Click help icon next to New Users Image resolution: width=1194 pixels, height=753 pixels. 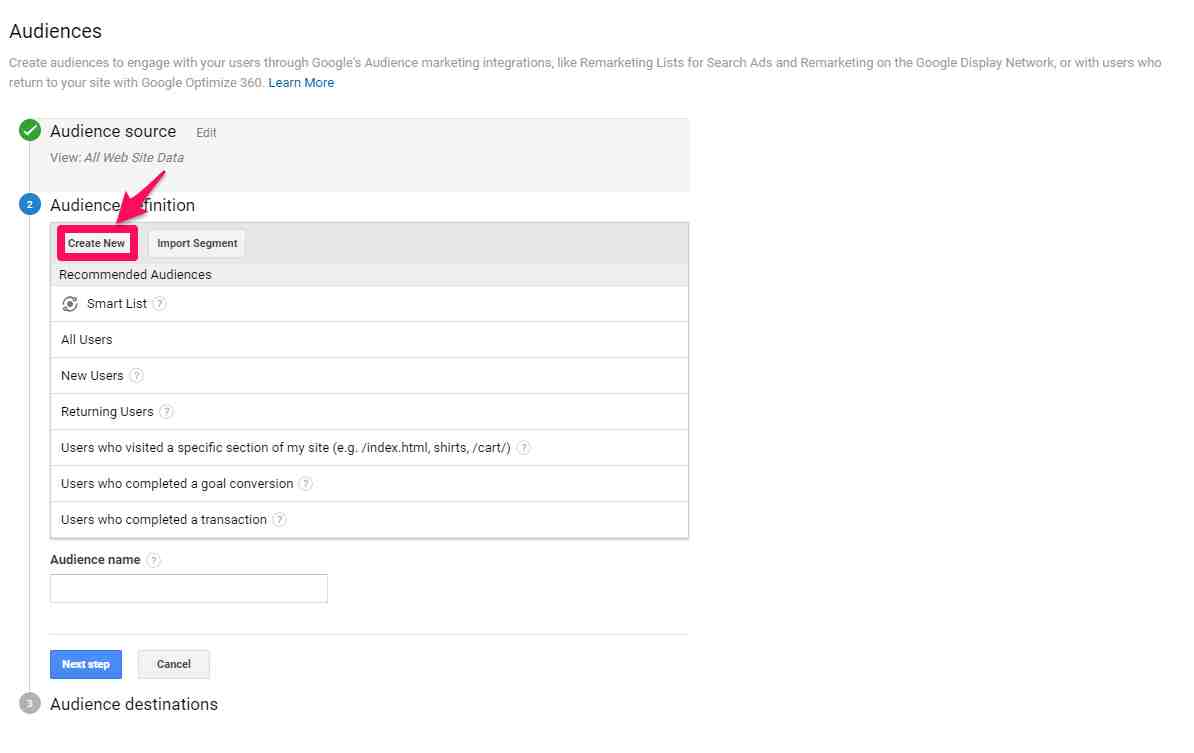[x=137, y=376]
